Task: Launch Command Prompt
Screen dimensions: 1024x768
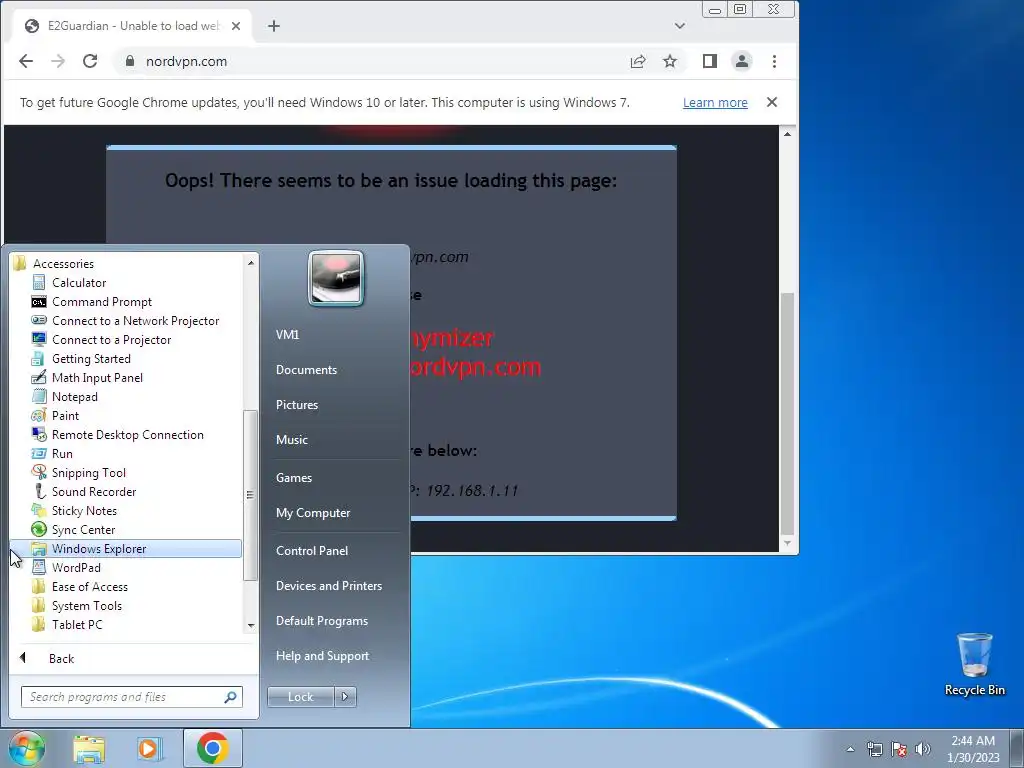Action: pyautogui.click(x=102, y=302)
